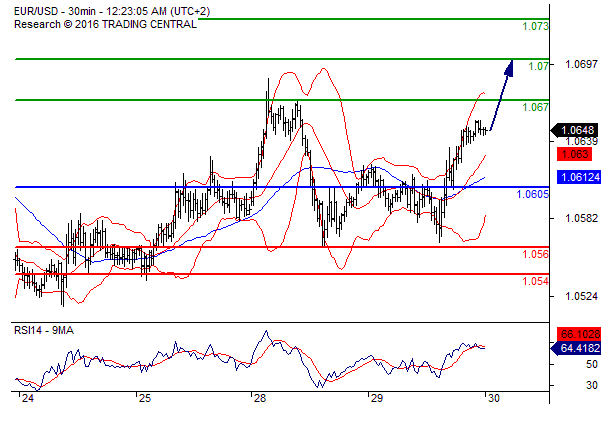Image resolution: width=601 pixels, height=423 pixels.
Task: Click the RSI 30 level label
Action: tap(592, 385)
